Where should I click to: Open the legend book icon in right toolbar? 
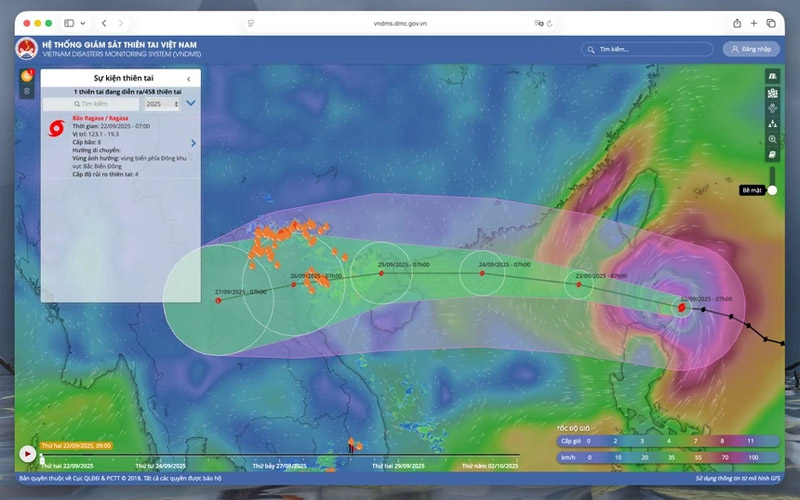pyautogui.click(x=772, y=156)
